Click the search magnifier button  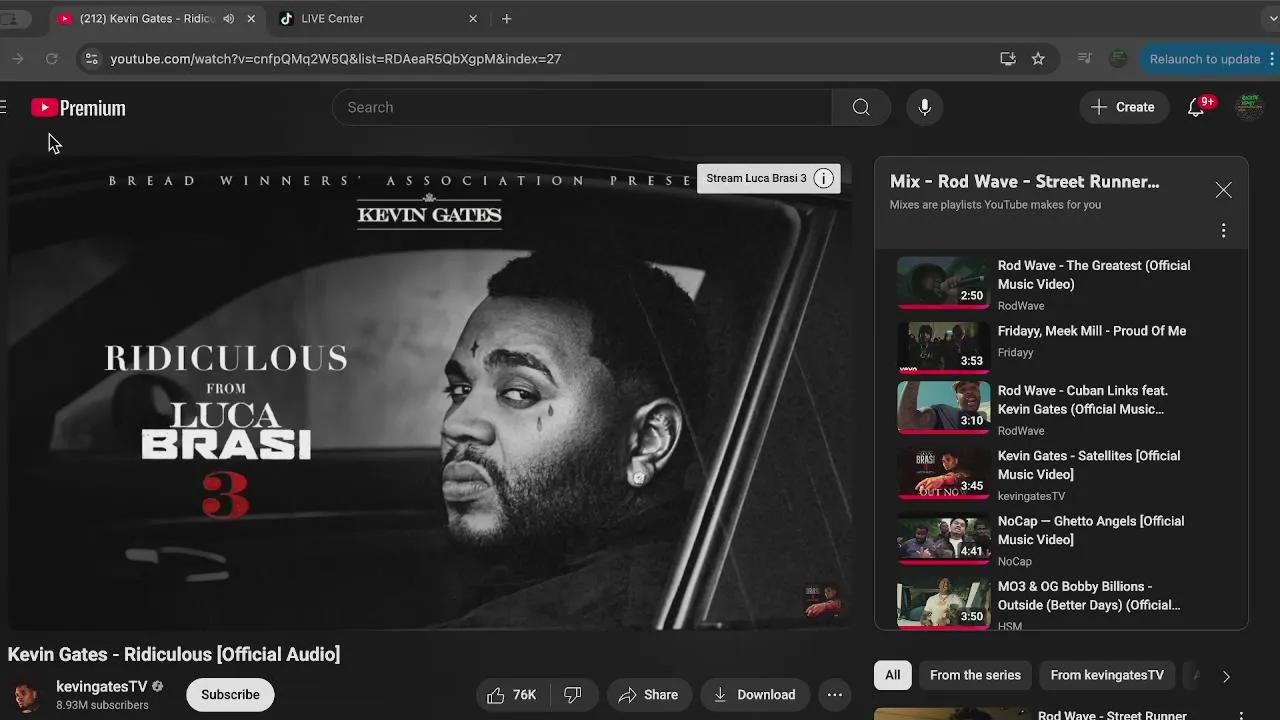click(861, 107)
